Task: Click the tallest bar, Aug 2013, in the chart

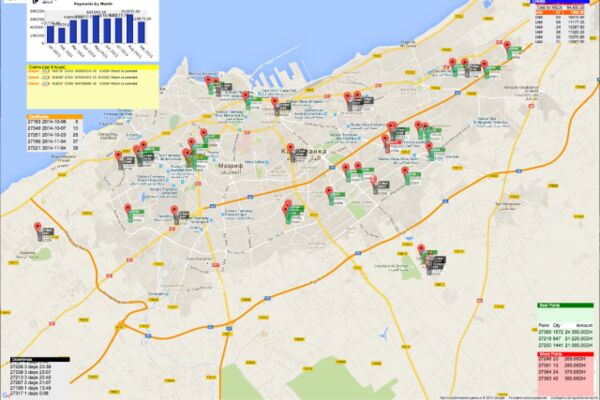Action: click(x=130, y=29)
